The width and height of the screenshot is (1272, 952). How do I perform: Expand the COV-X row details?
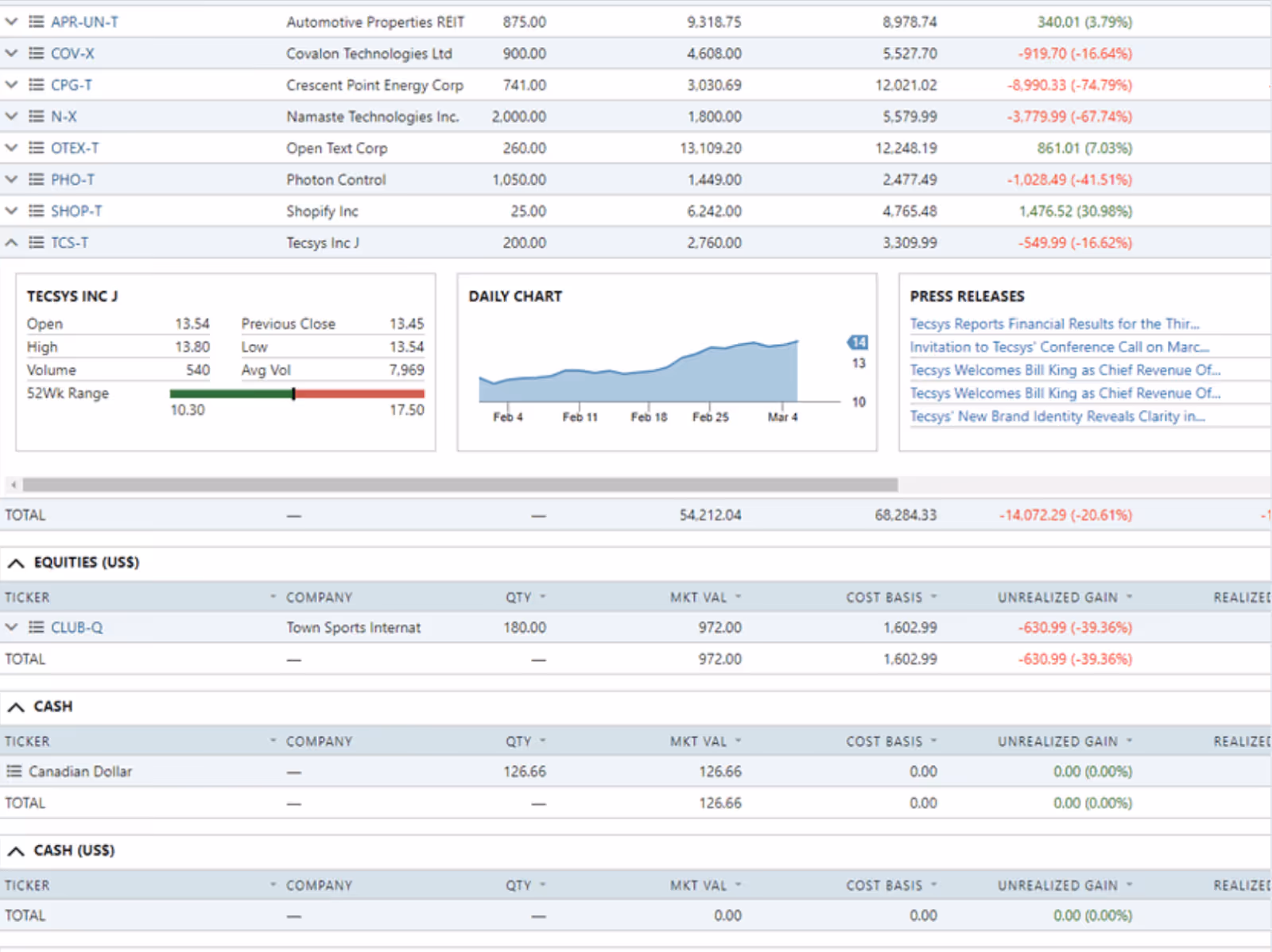click(x=11, y=53)
